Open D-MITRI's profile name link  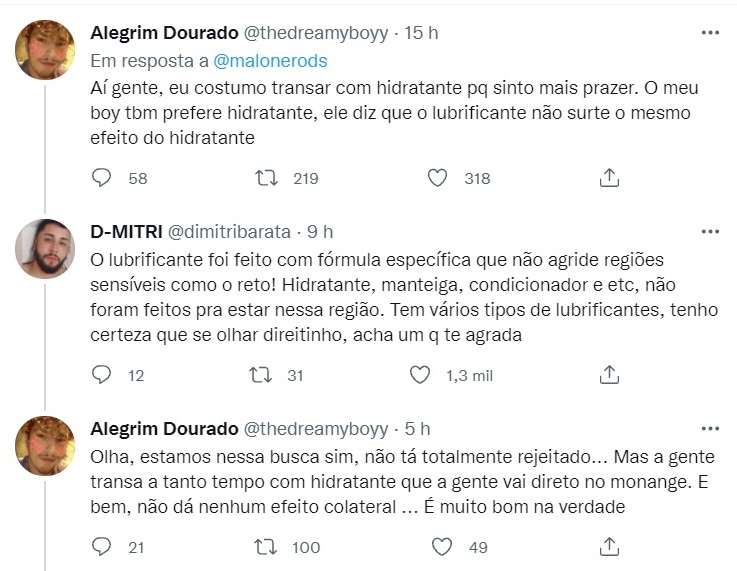tap(118, 231)
